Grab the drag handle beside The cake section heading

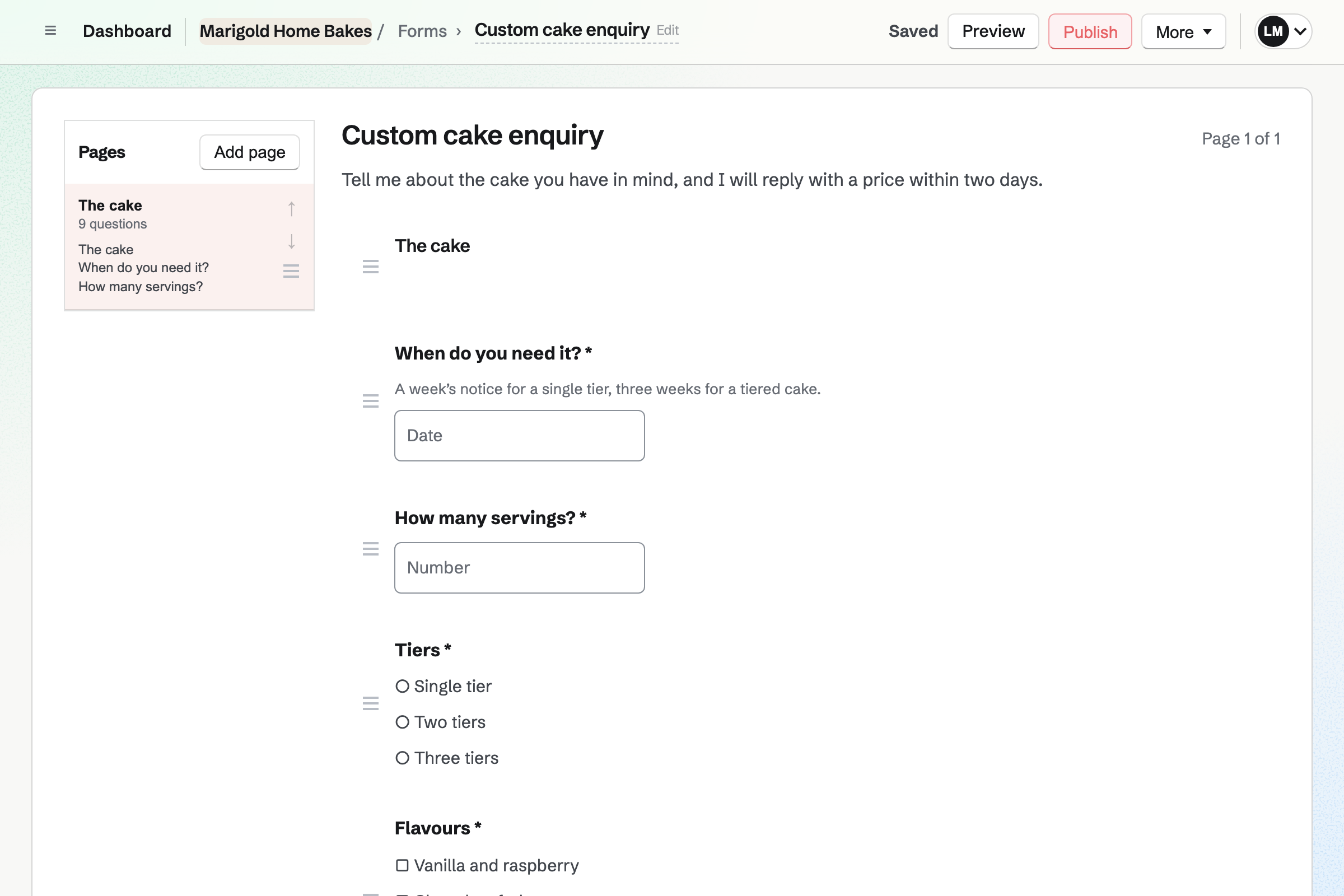click(371, 267)
